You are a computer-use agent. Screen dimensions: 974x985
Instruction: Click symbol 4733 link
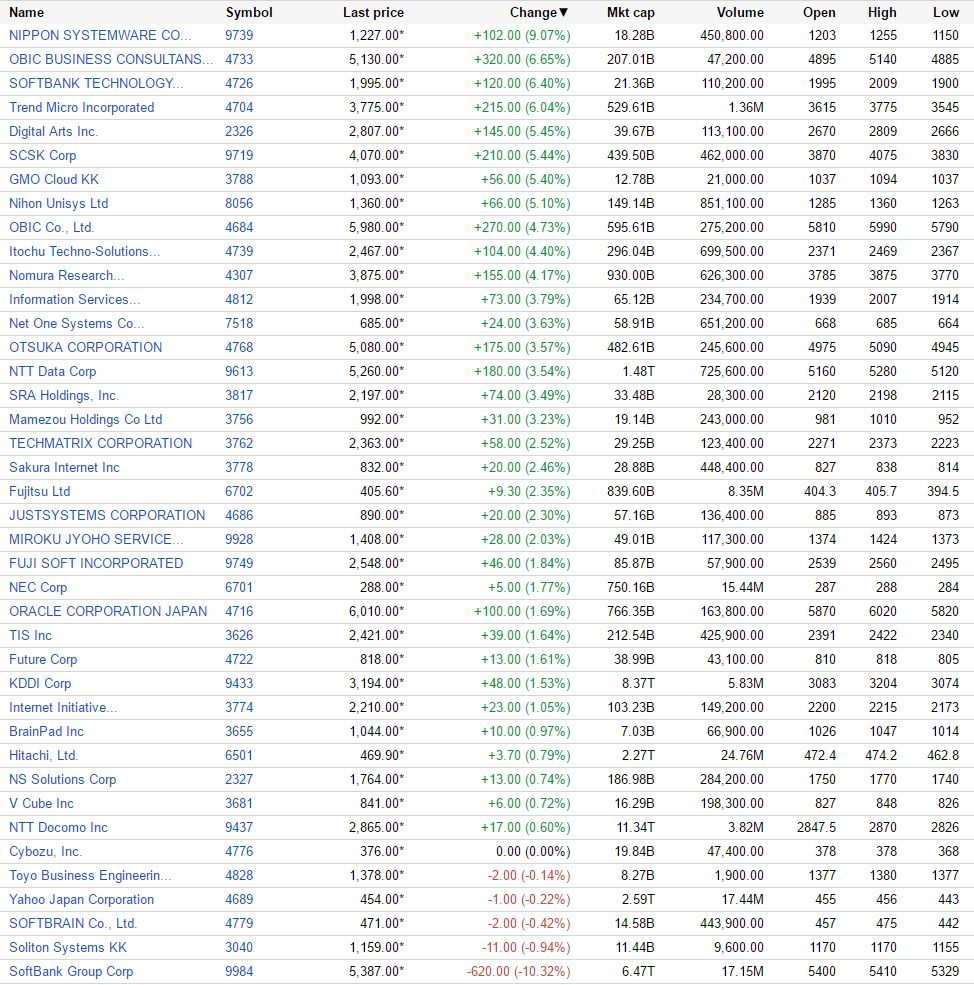pyautogui.click(x=239, y=59)
